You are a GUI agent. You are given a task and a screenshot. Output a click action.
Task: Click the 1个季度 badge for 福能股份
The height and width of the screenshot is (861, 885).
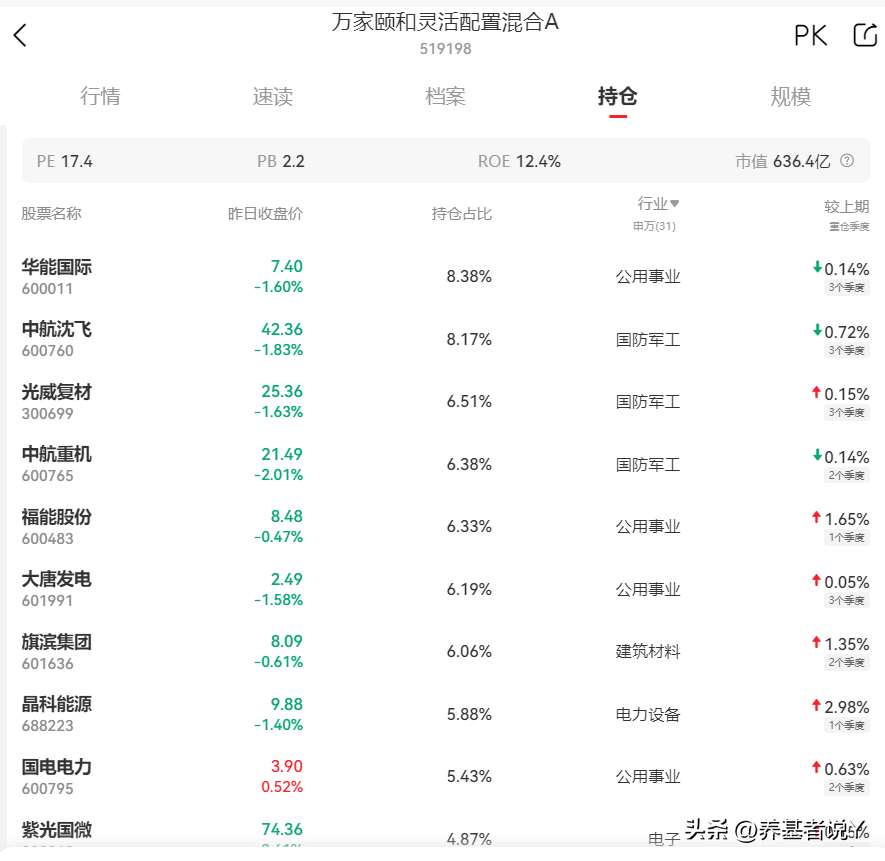847,537
